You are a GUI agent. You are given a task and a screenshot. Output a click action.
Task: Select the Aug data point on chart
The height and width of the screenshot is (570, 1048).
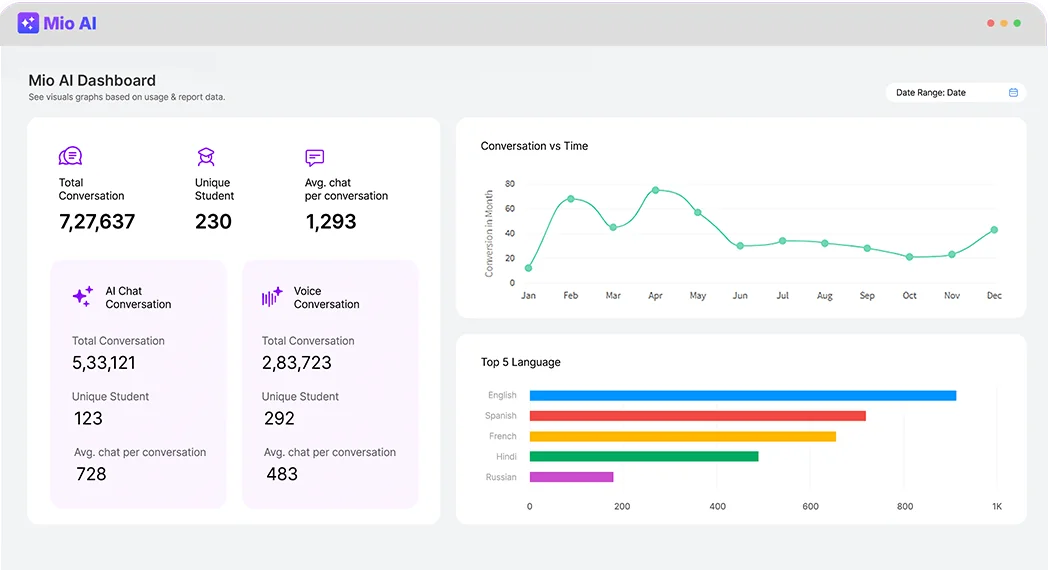[825, 244]
